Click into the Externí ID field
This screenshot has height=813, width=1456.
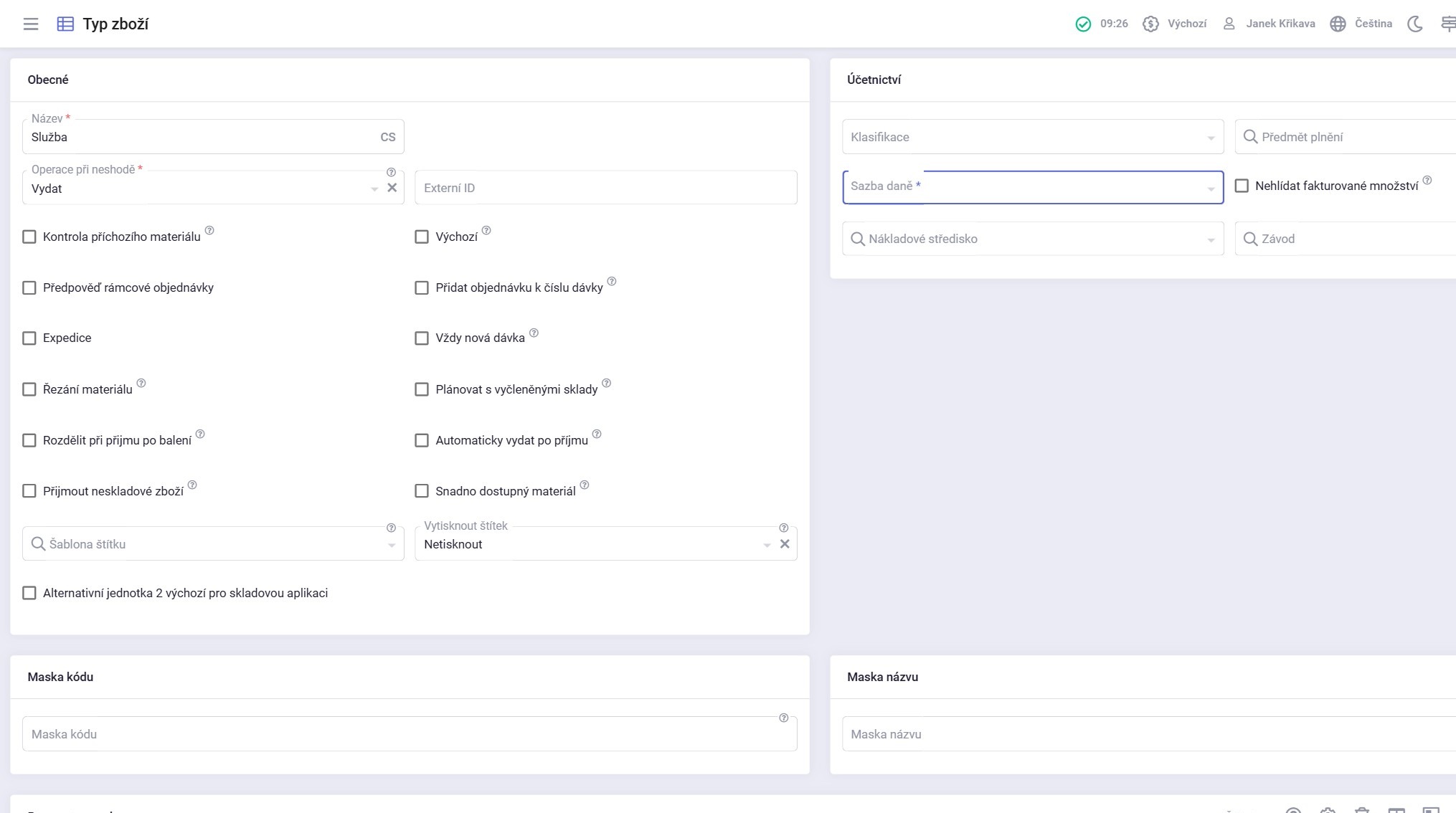(x=605, y=188)
